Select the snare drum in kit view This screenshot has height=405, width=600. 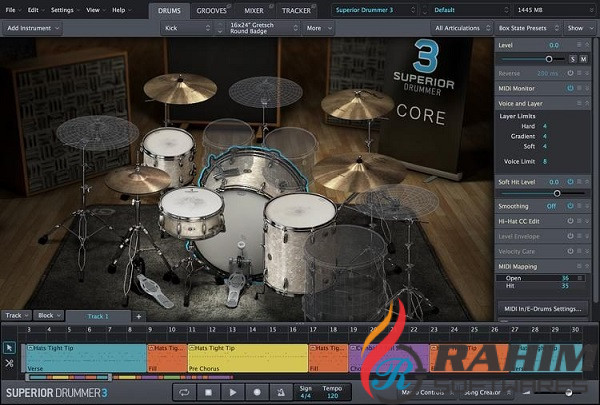(x=191, y=212)
